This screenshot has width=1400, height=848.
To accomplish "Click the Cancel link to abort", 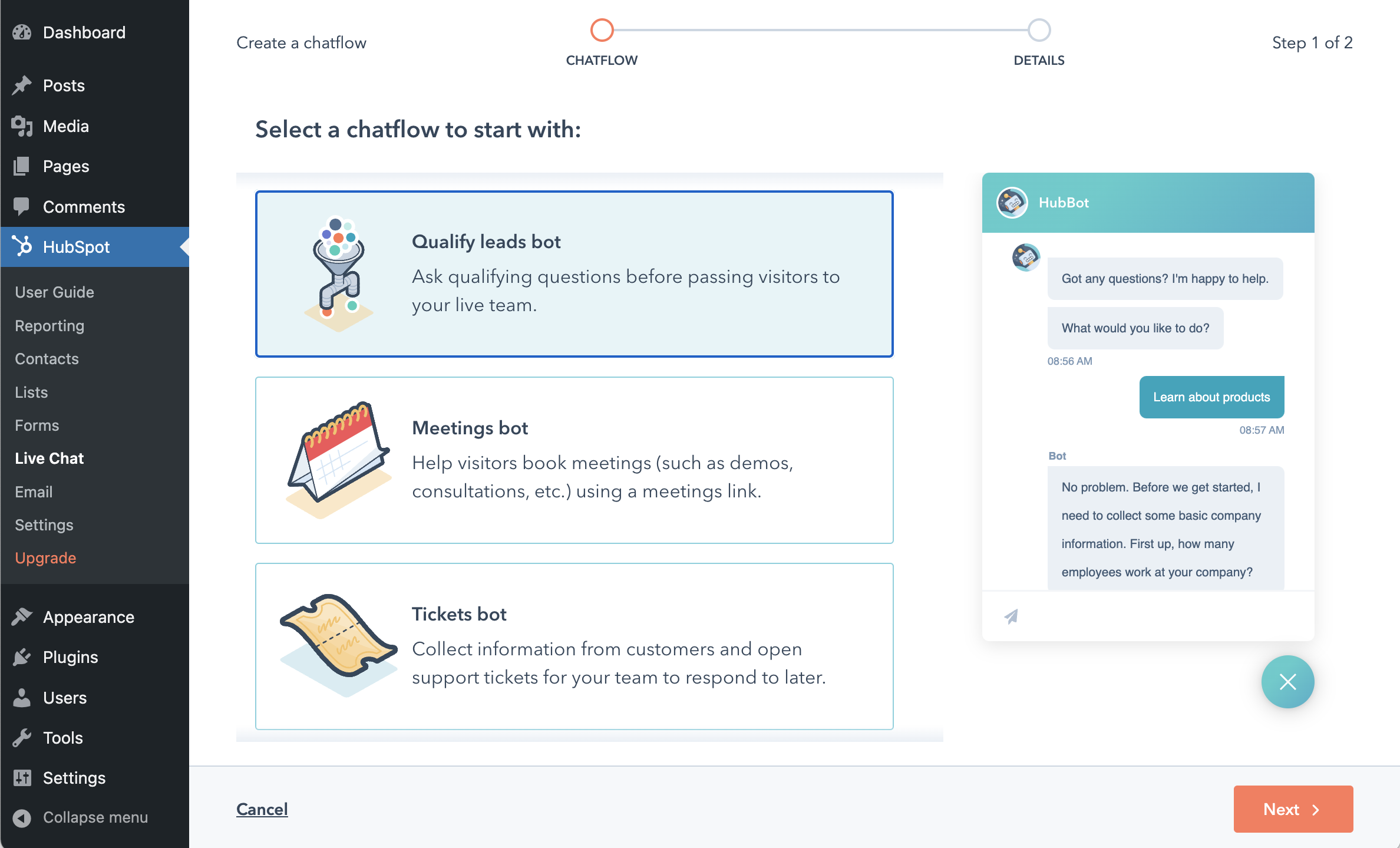I will 262,809.
